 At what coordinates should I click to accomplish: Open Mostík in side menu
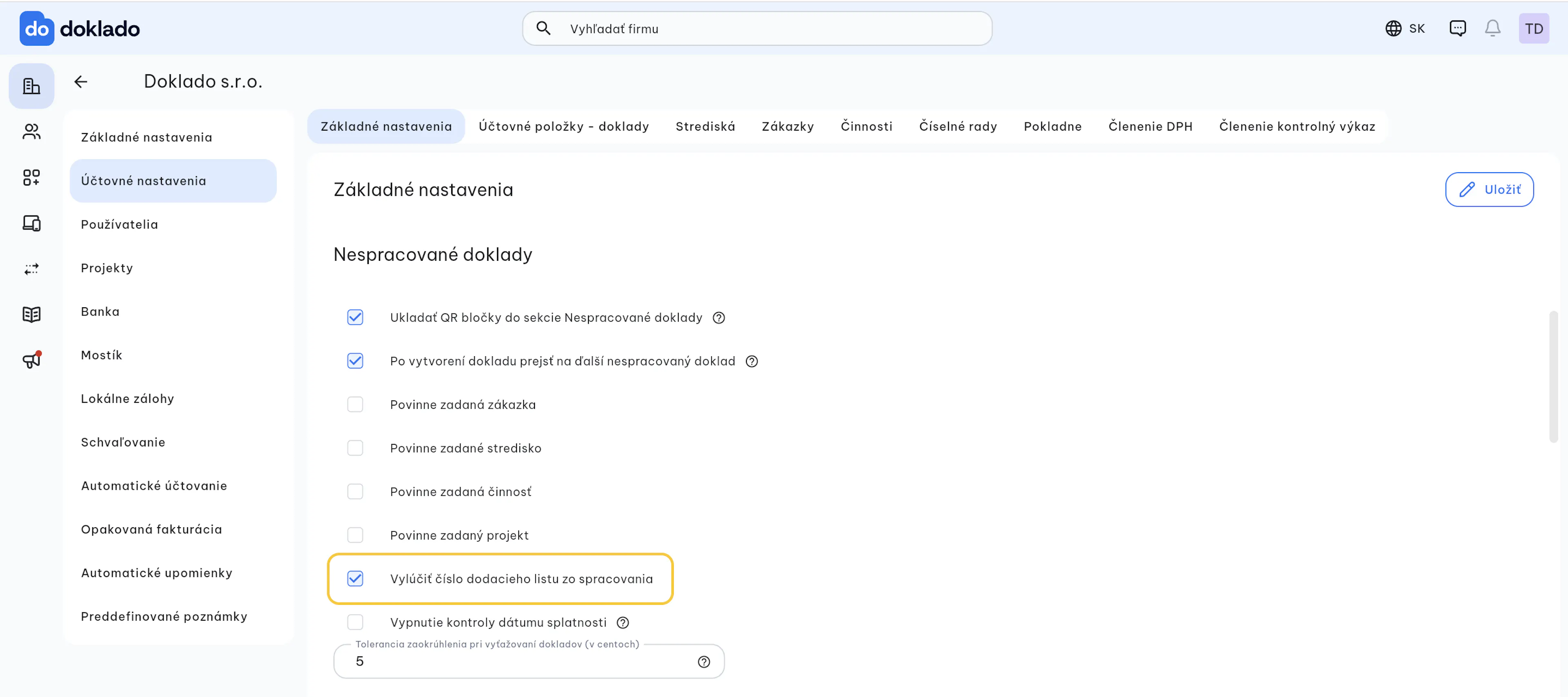coord(173,355)
